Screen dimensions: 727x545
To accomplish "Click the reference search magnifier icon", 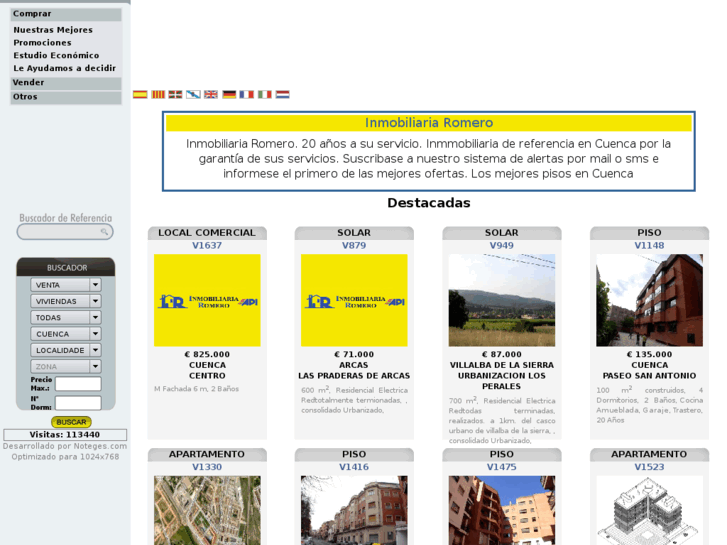I will pyautogui.click(x=104, y=231).
